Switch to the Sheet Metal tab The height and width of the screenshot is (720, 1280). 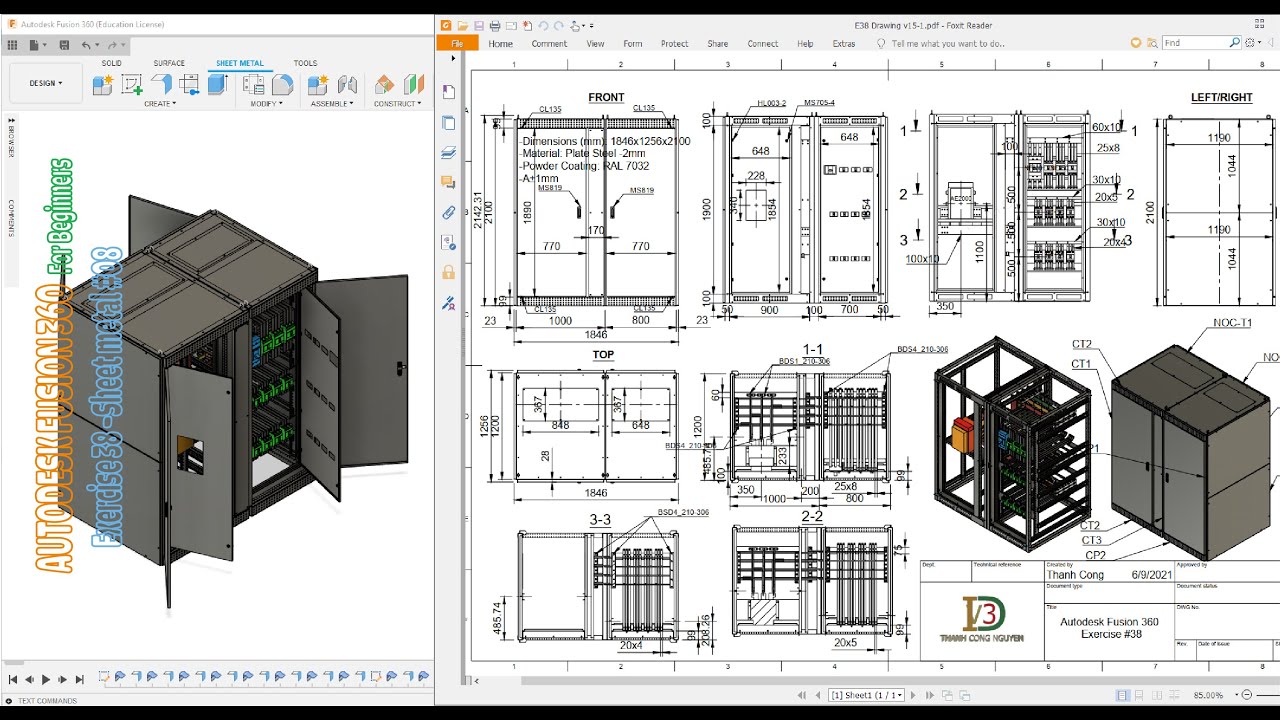tap(240, 63)
